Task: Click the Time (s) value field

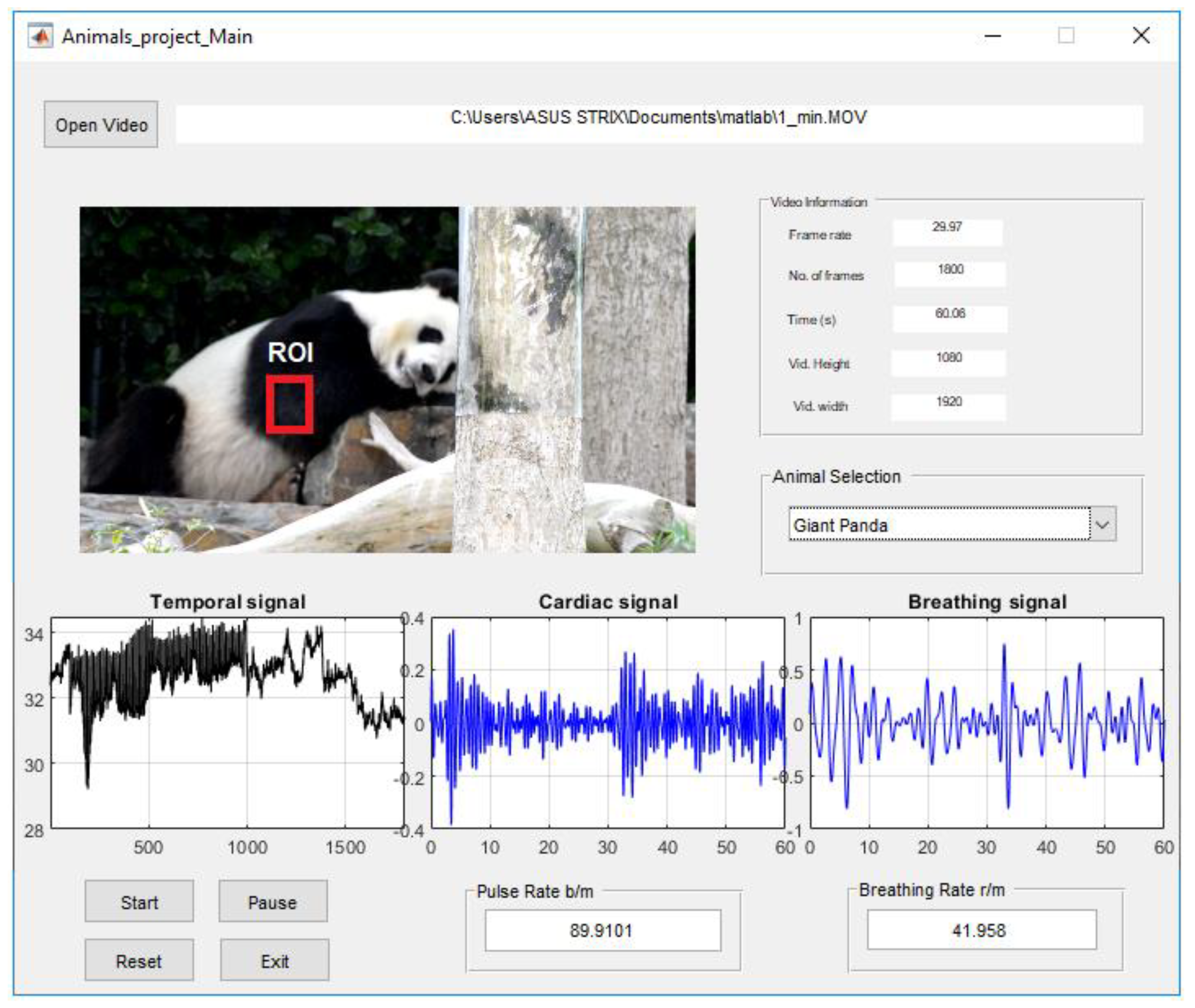Action: point(949,318)
